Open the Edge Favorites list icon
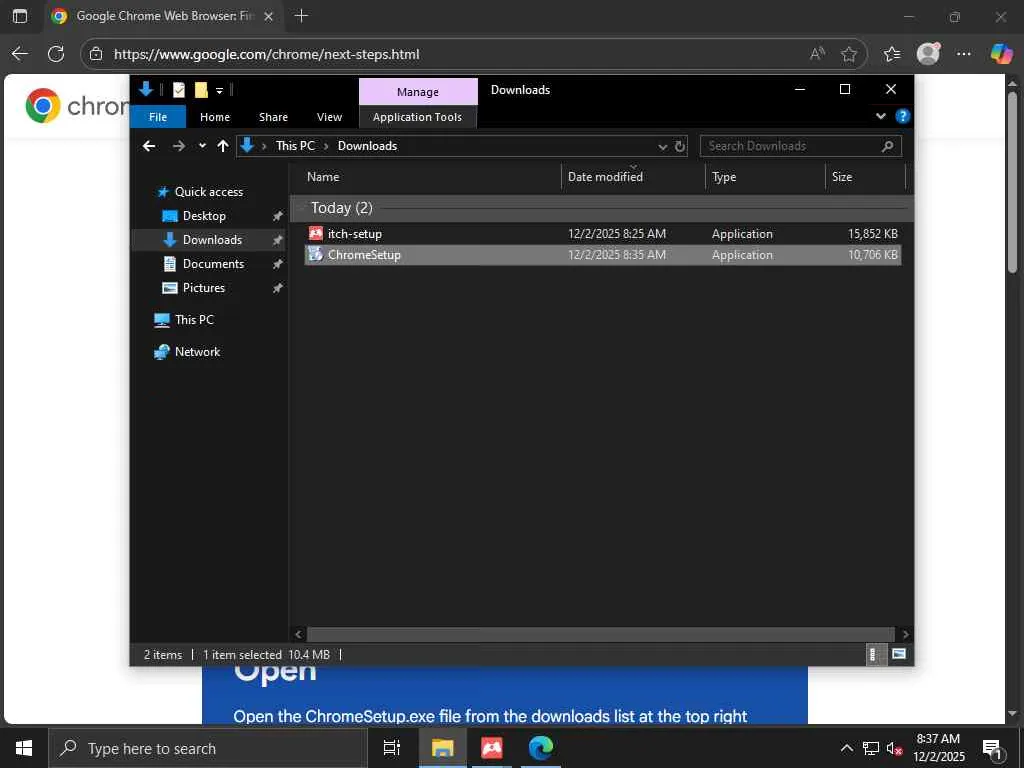Screen dimensions: 1024x768 point(891,54)
